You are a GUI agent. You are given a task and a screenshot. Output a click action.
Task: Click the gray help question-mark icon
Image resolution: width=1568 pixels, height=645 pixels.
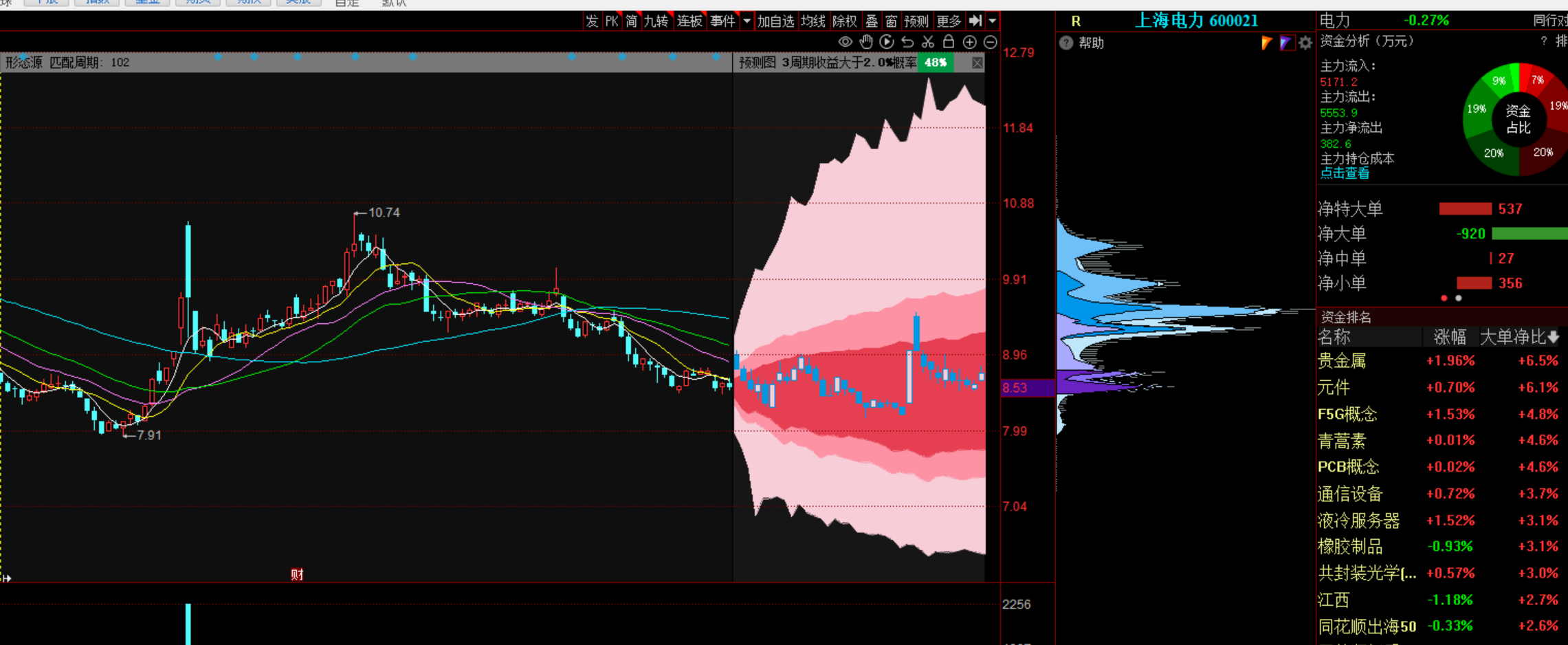point(1066,43)
